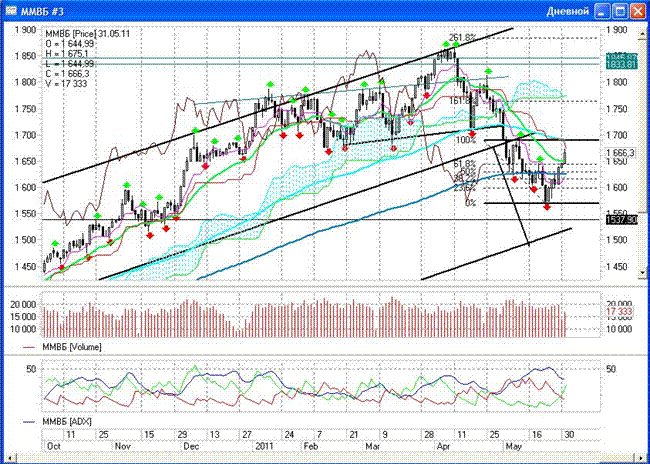Close the ММВБ #3 chart window
650x464 pixels.
(638, 11)
